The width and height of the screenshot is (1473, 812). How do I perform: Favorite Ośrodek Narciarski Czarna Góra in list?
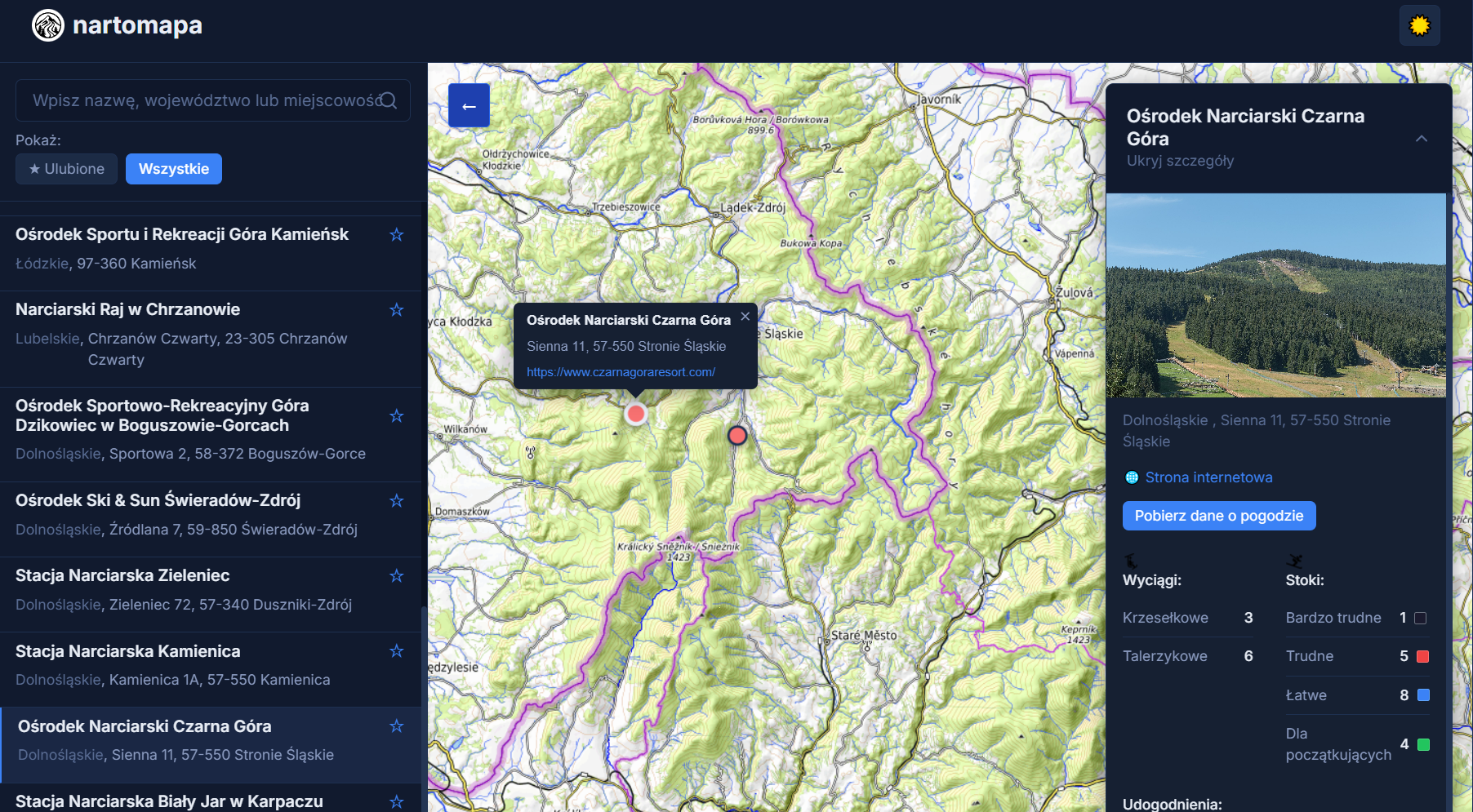(397, 726)
